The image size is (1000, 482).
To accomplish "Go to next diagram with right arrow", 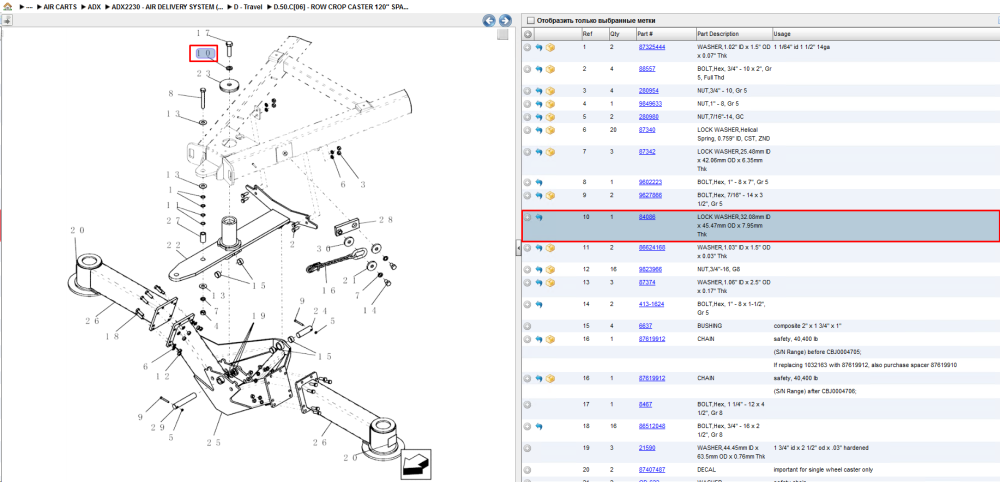I will click(x=504, y=20).
